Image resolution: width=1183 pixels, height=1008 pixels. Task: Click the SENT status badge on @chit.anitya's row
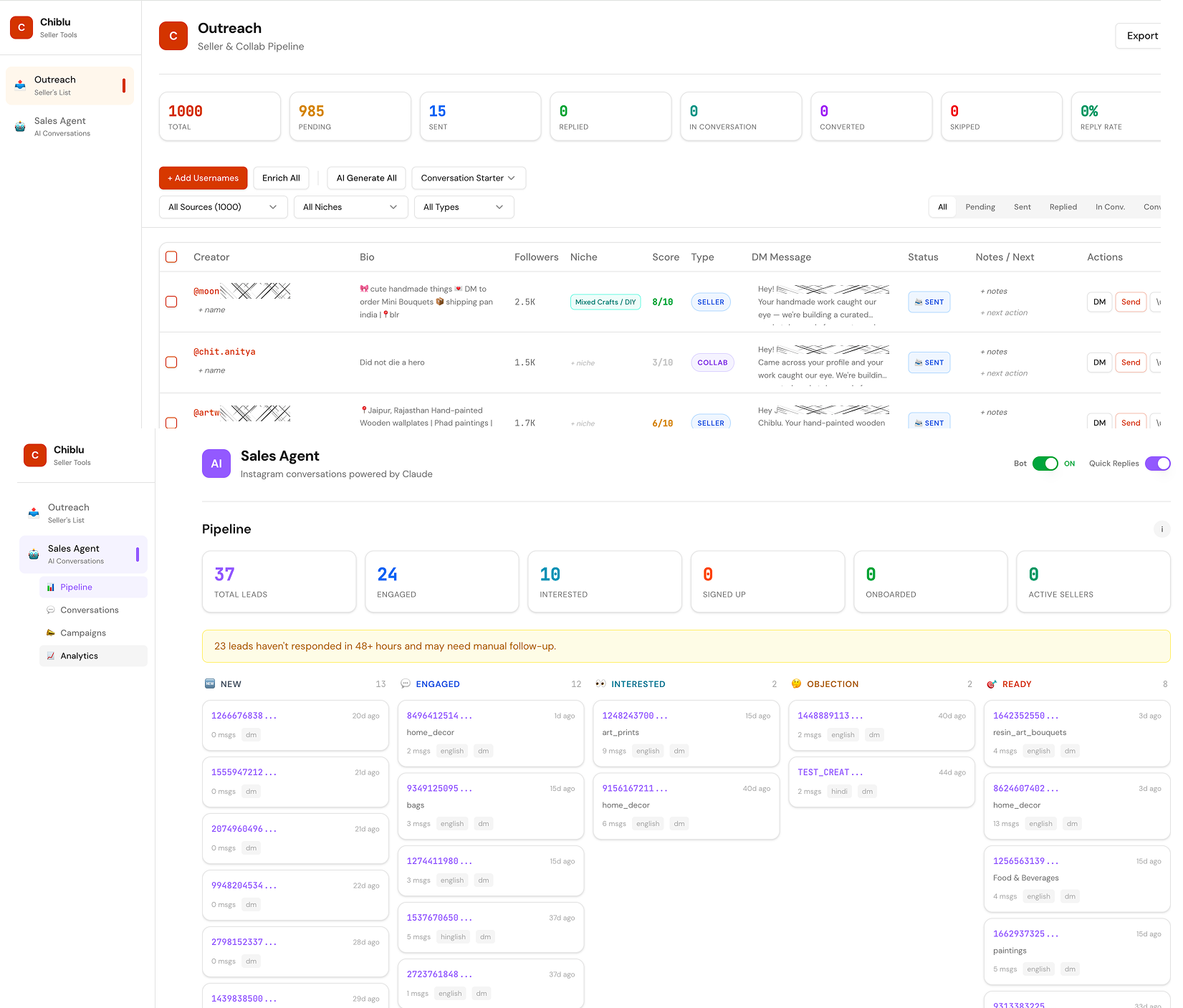(929, 363)
